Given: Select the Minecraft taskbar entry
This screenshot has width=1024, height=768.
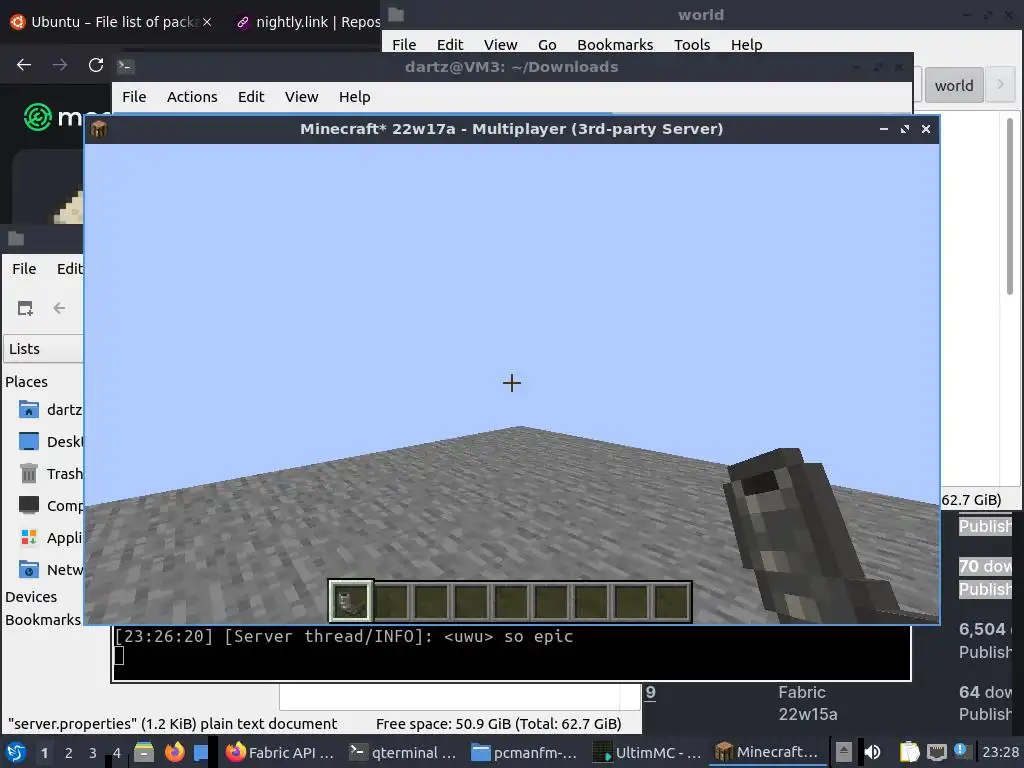Looking at the screenshot, I should click(x=768, y=752).
